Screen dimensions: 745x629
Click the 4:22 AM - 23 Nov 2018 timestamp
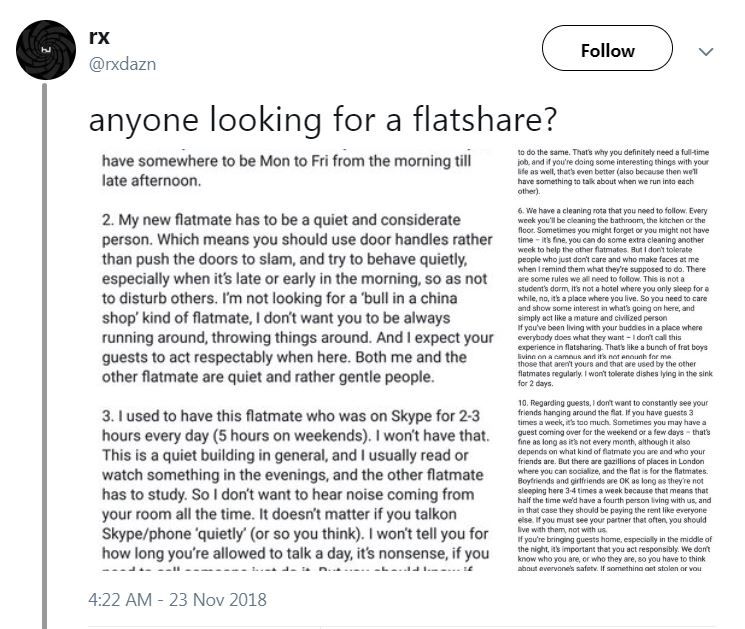coord(177,600)
